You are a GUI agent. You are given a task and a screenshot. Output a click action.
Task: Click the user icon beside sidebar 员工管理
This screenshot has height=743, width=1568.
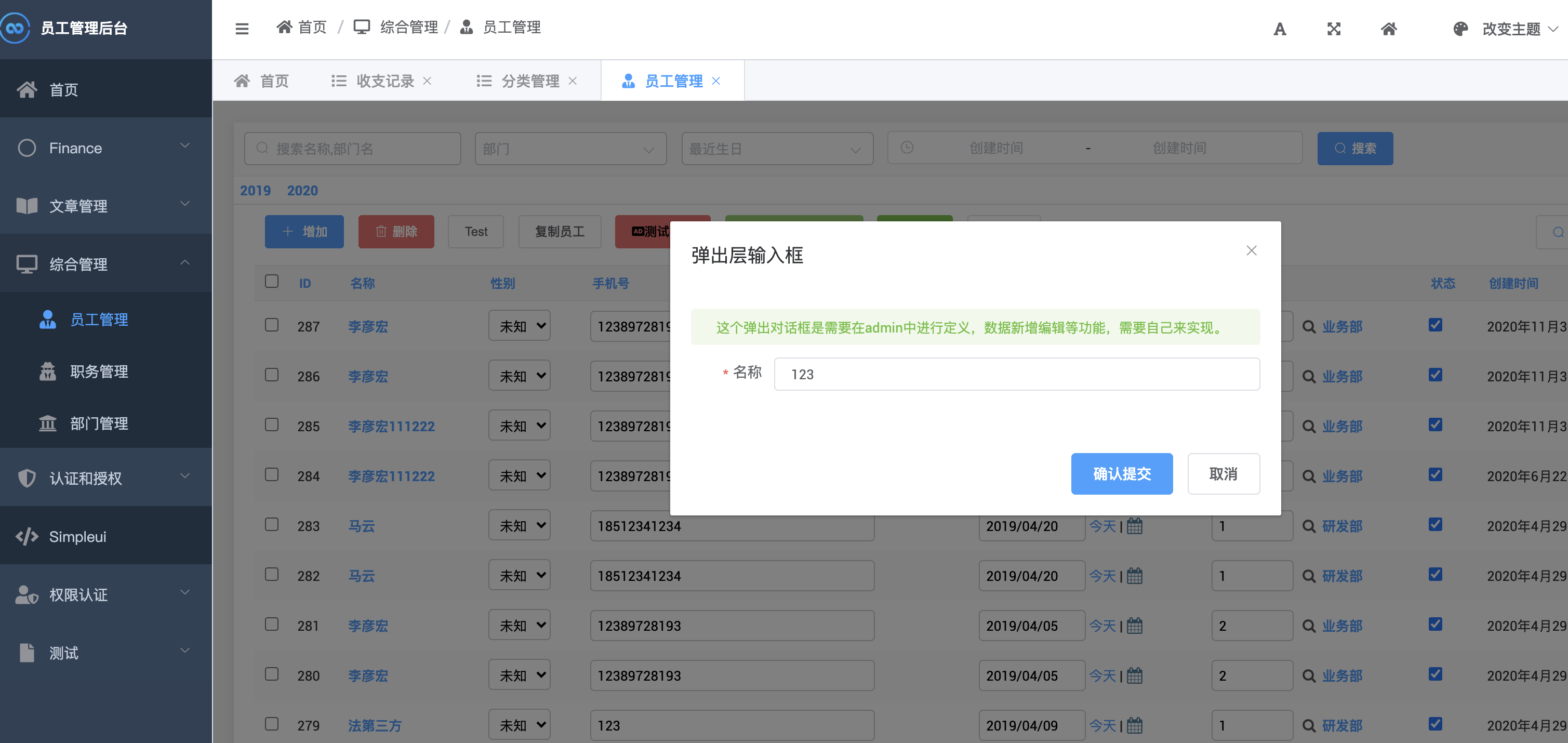click(x=47, y=320)
